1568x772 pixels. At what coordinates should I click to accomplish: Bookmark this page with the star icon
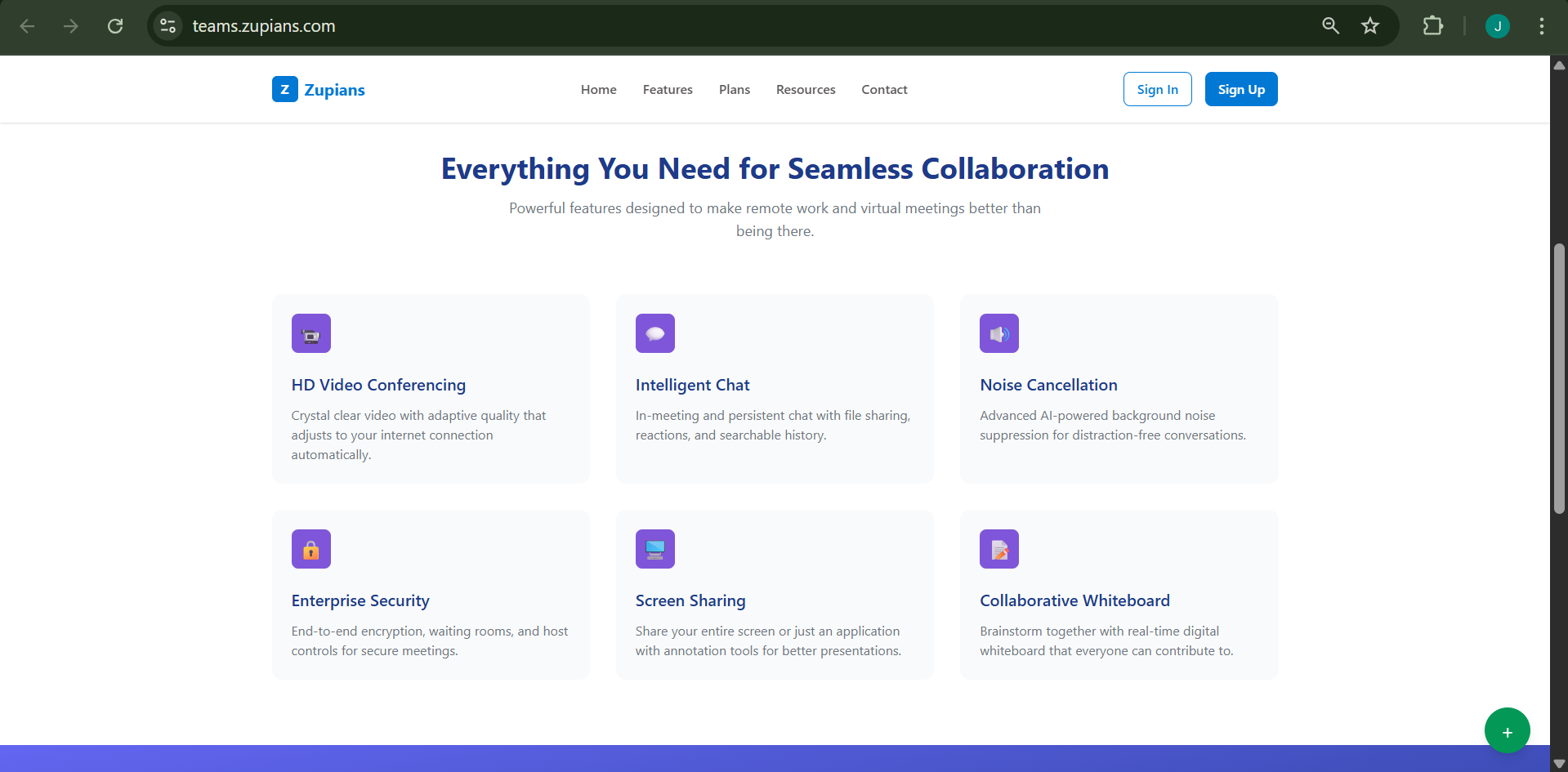[1369, 26]
